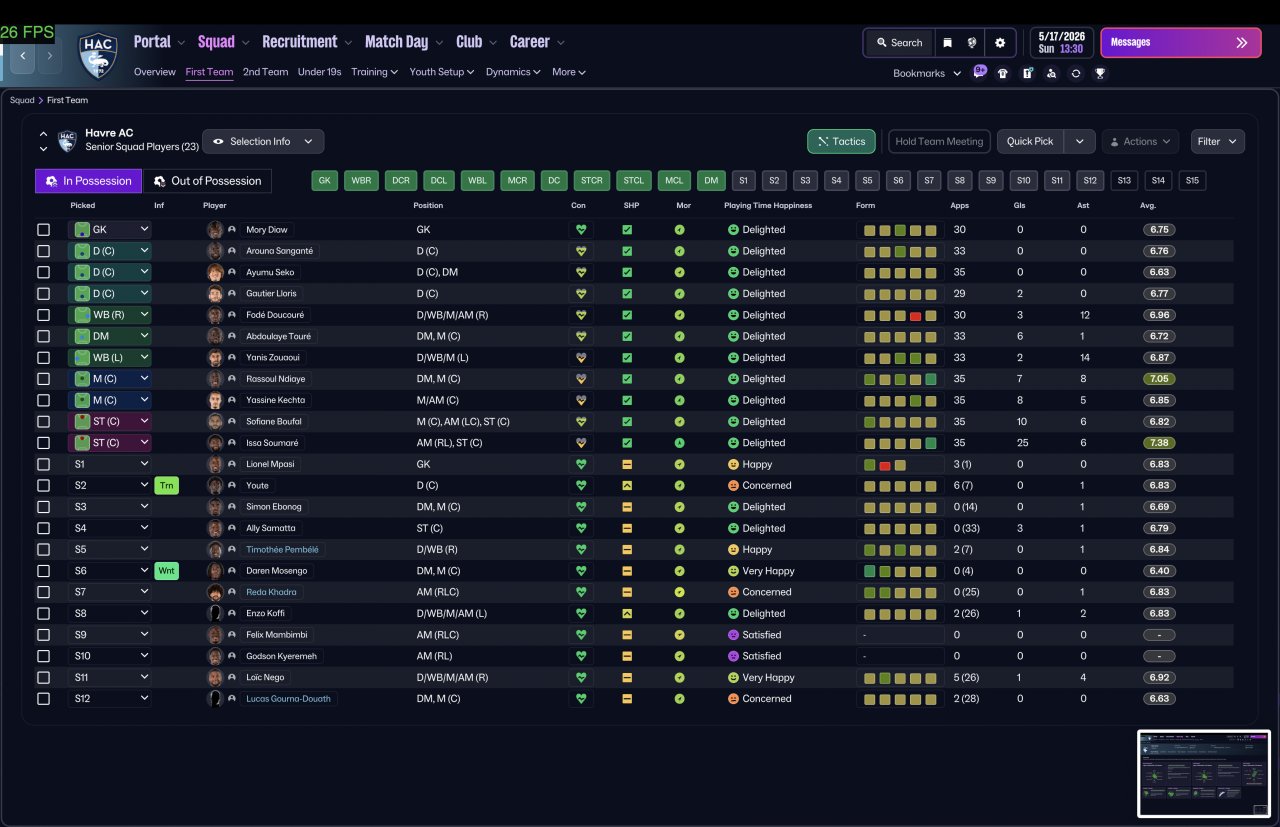Image resolution: width=1280 pixels, height=827 pixels.
Task: Click the Search field
Action: pyautogui.click(x=899, y=43)
